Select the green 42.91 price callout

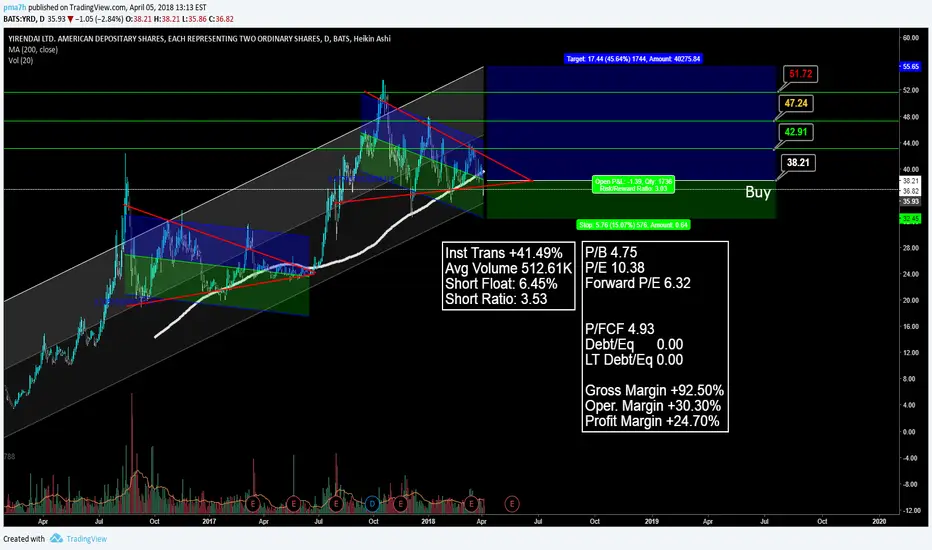pos(796,132)
